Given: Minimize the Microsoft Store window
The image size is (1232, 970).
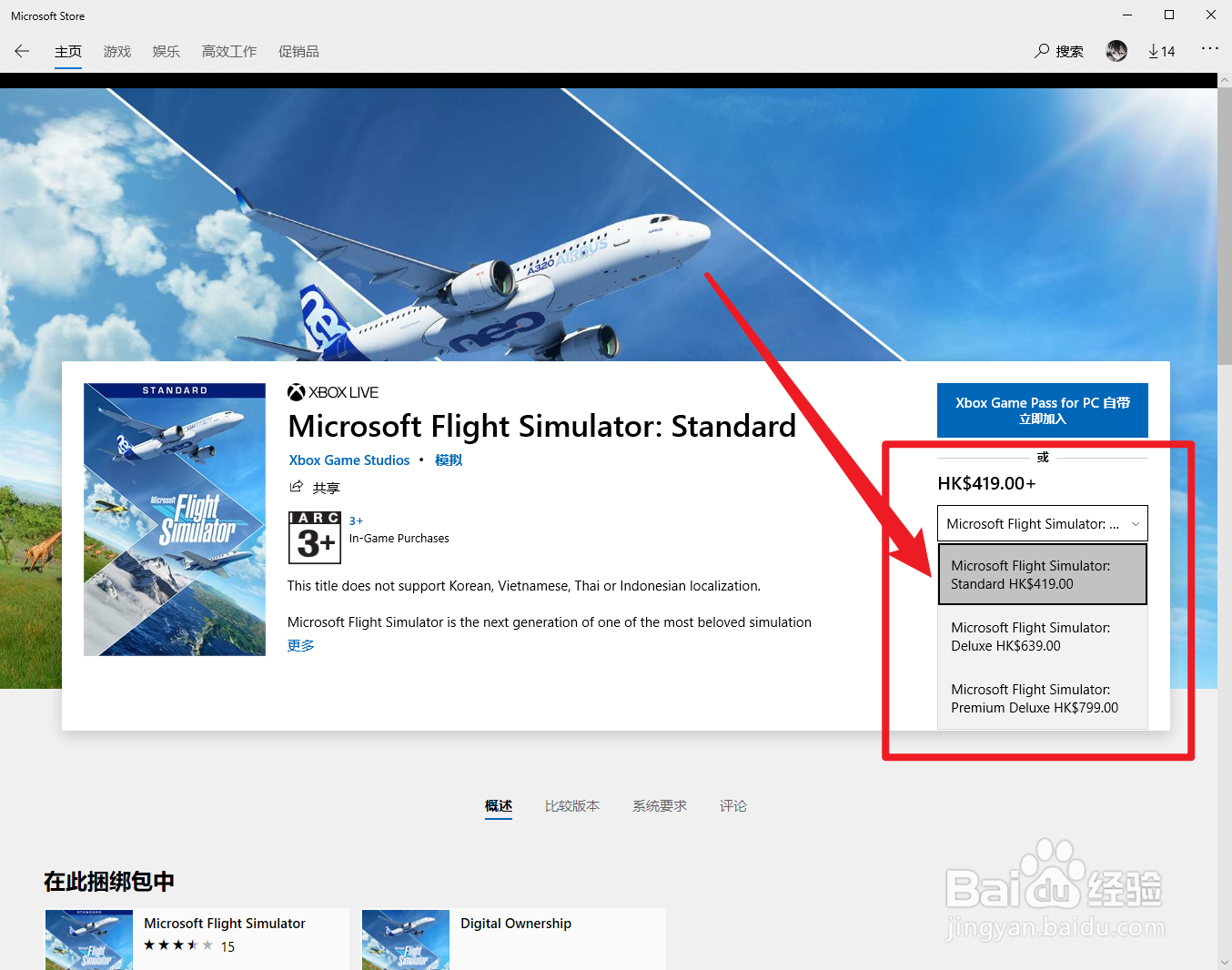Looking at the screenshot, I should point(1127,15).
